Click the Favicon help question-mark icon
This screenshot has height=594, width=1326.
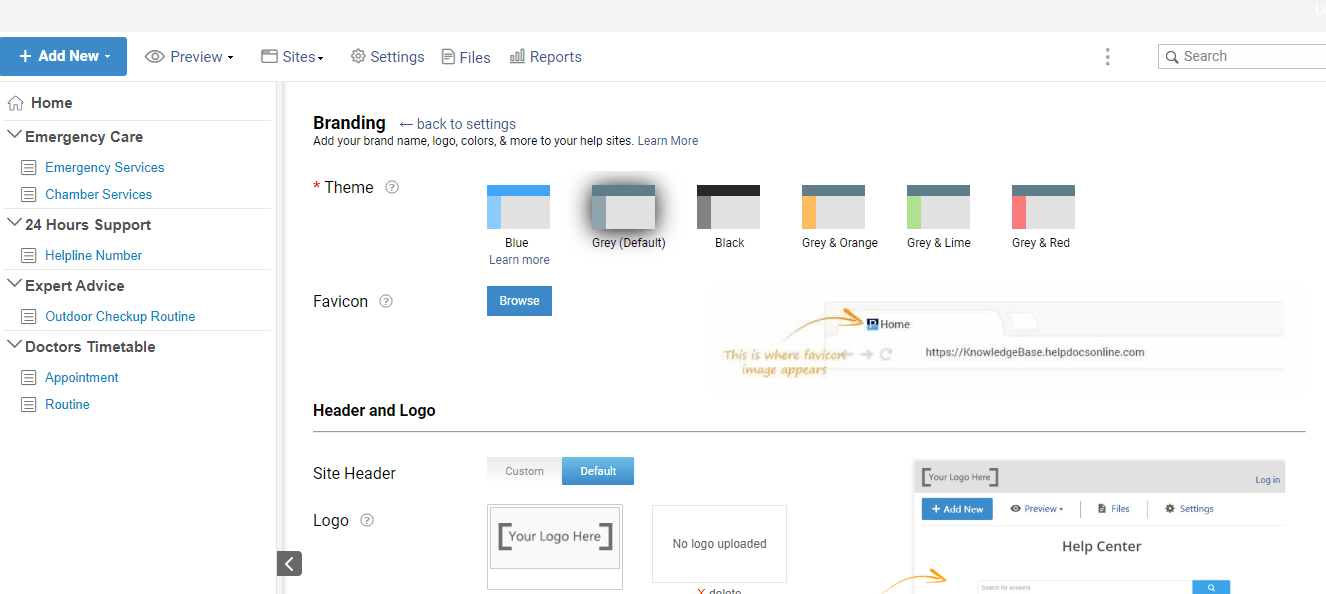pos(386,300)
